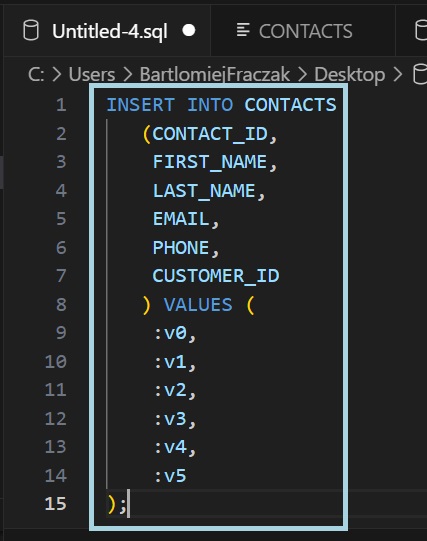Click the unsaved dot on Untitled-4.sql tab
427x541 pixels.
point(189,30)
